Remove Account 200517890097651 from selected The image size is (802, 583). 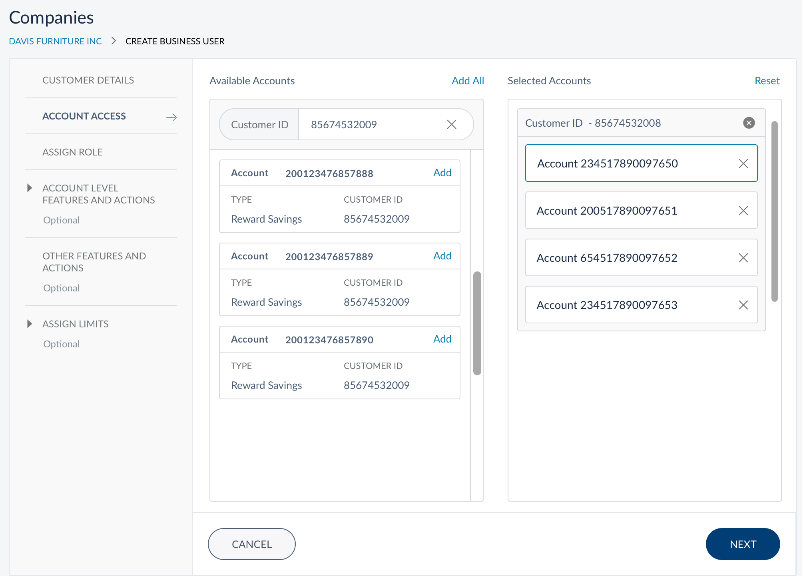pyautogui.click(x=743, y=211)
